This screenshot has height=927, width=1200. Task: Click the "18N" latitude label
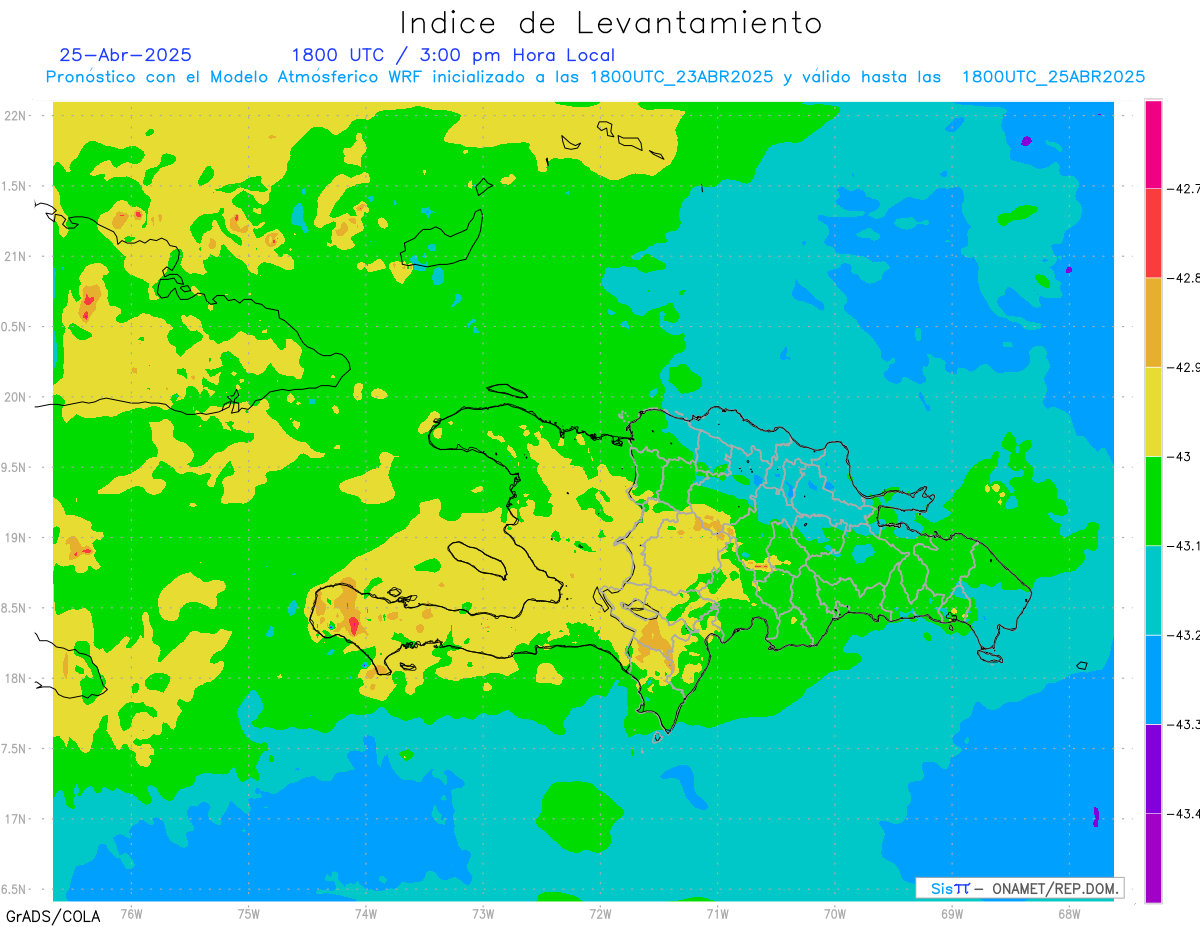click(15, 678)
